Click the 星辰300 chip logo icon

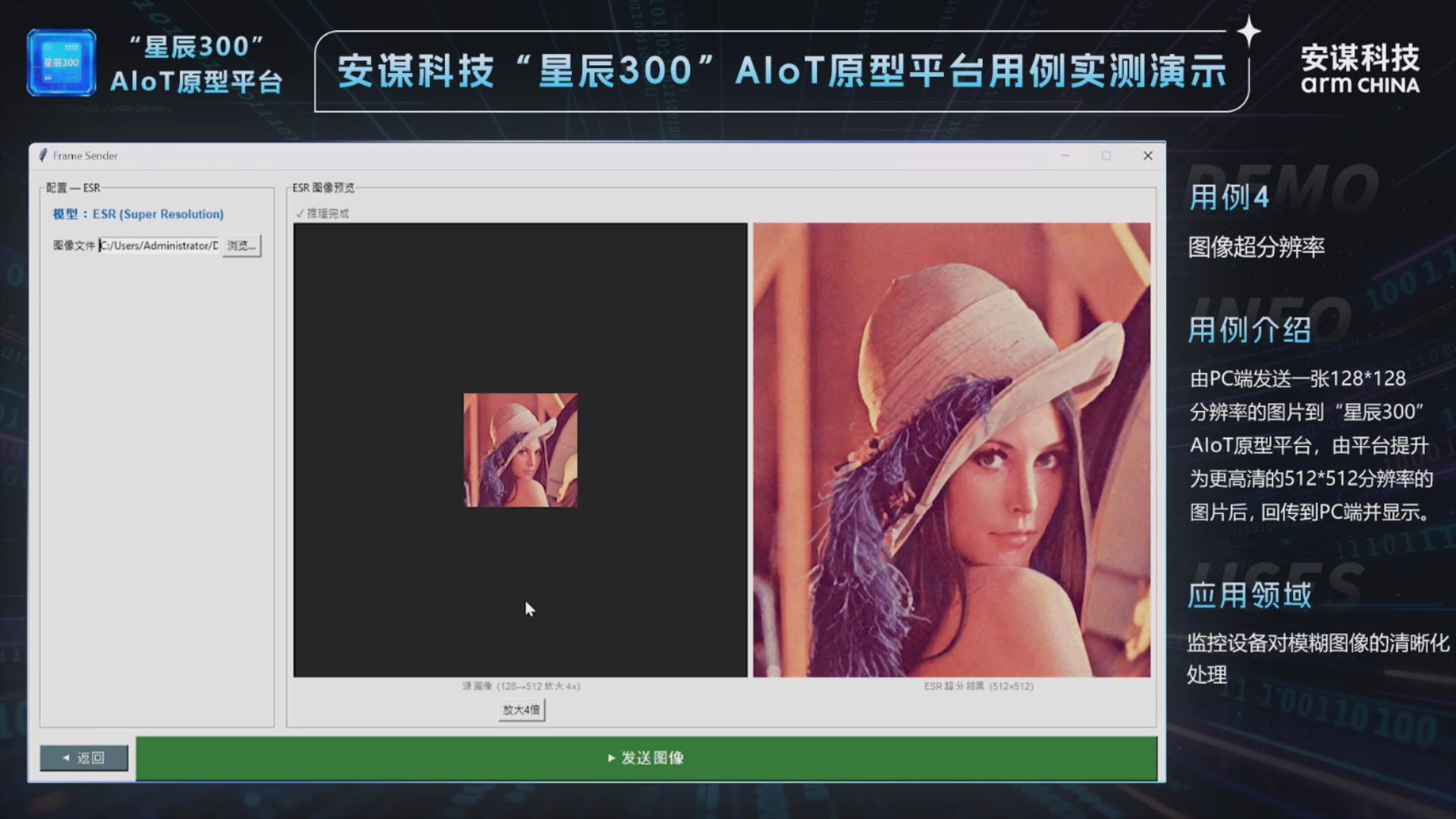[x=61, y=63]
